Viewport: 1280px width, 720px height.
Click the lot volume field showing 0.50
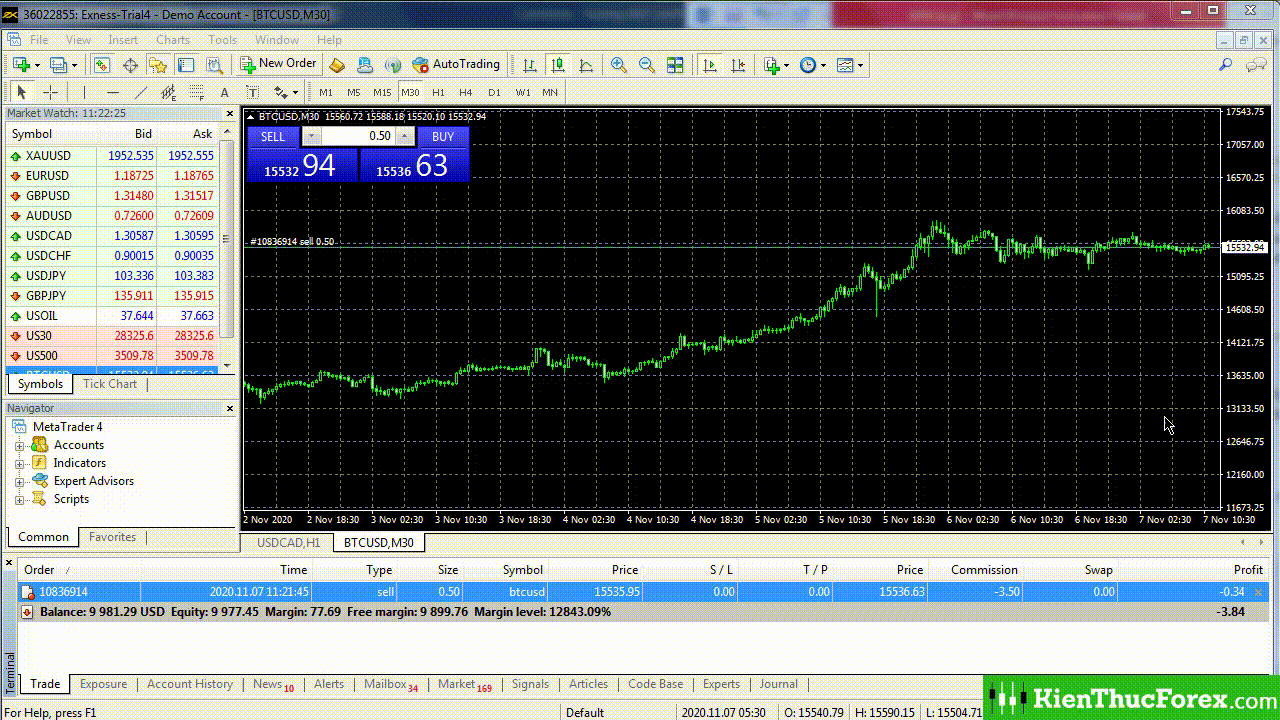359,136
